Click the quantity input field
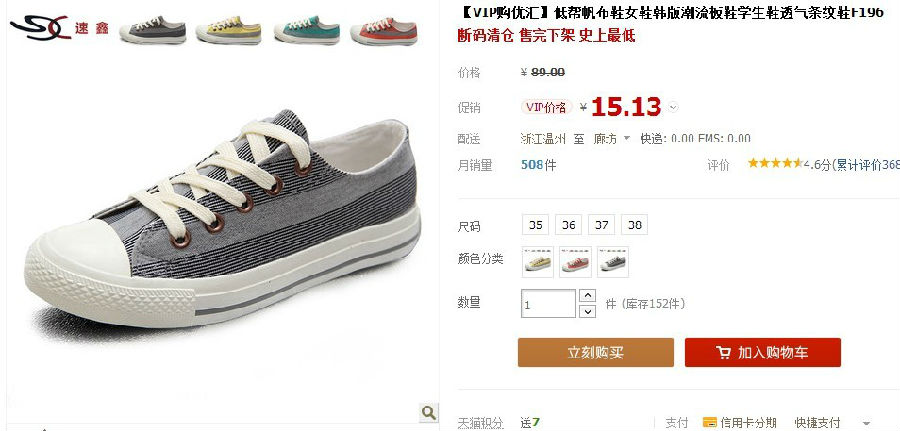Image resolution: width=900 pixels, height=431 pixels. pyautogui.click(x=548, y=304)
